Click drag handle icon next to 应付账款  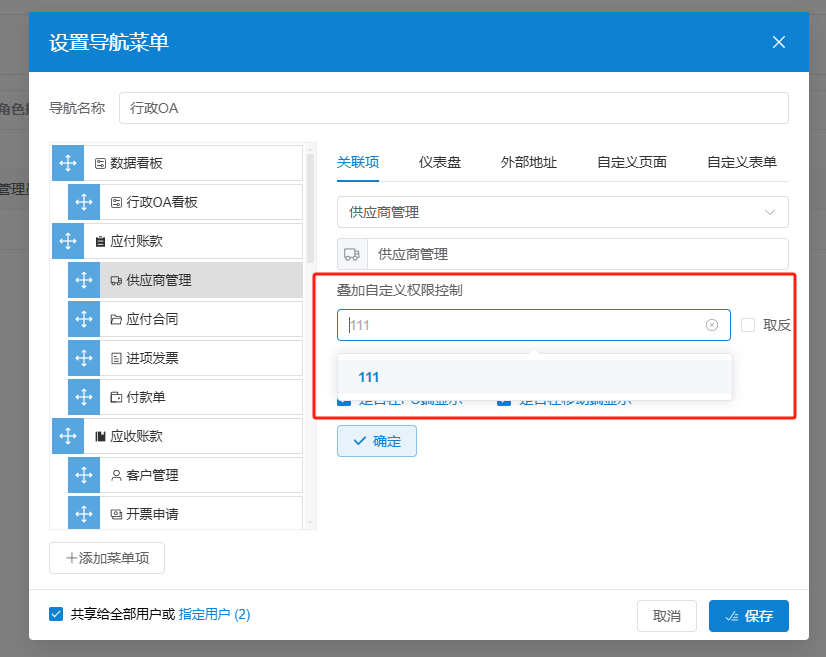[x=68, y=241]
